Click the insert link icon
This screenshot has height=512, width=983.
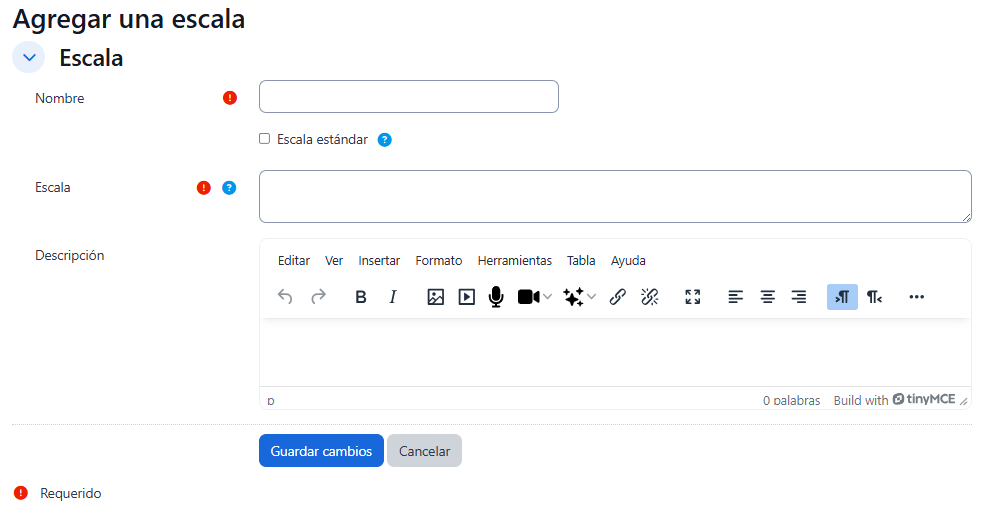pos(617,297)
